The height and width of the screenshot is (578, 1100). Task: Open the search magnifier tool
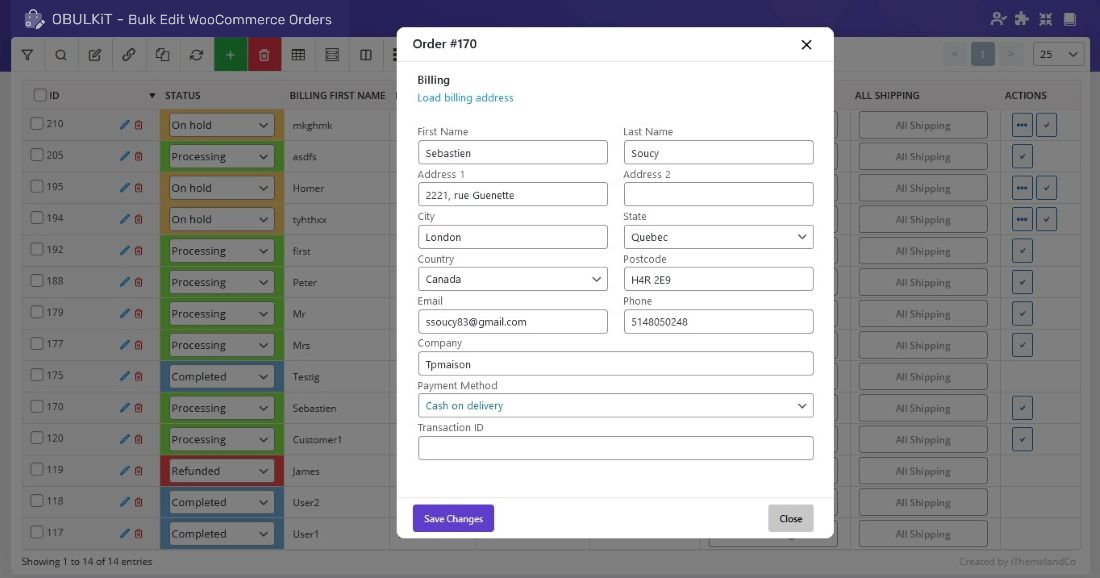point(61,55)
